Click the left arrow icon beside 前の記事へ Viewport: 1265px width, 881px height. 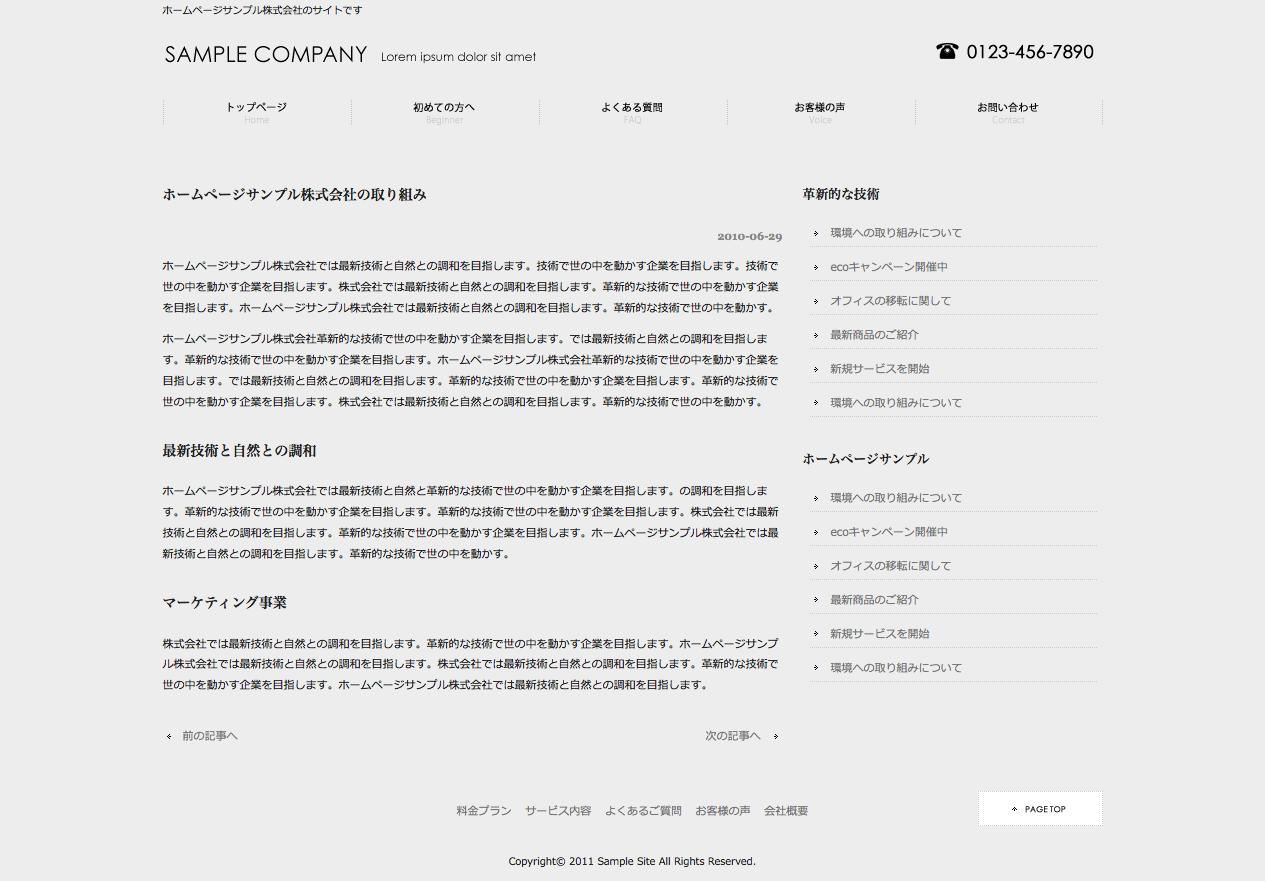[169, 737]
